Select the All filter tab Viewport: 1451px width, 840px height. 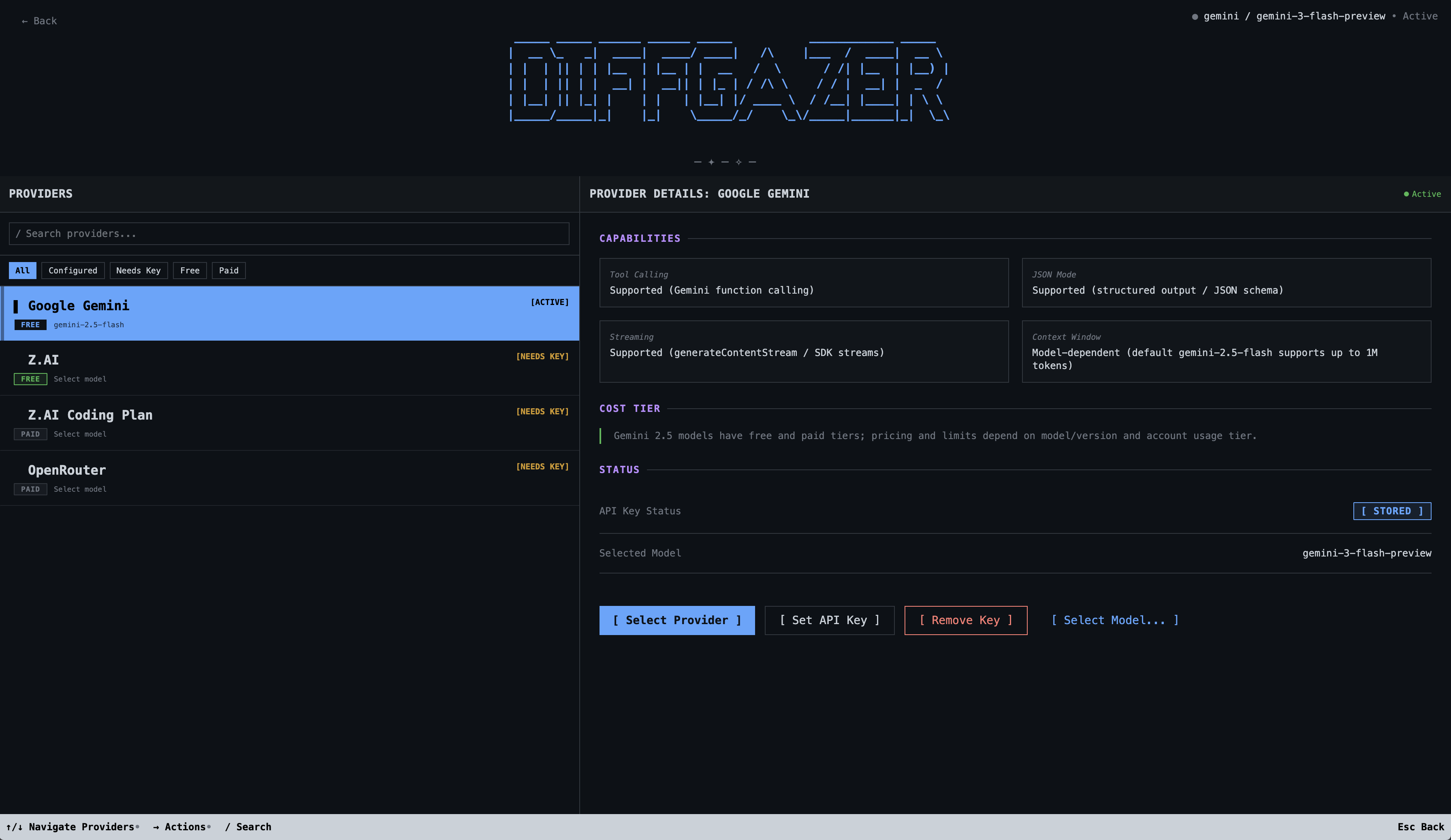(x=22, y=271)
